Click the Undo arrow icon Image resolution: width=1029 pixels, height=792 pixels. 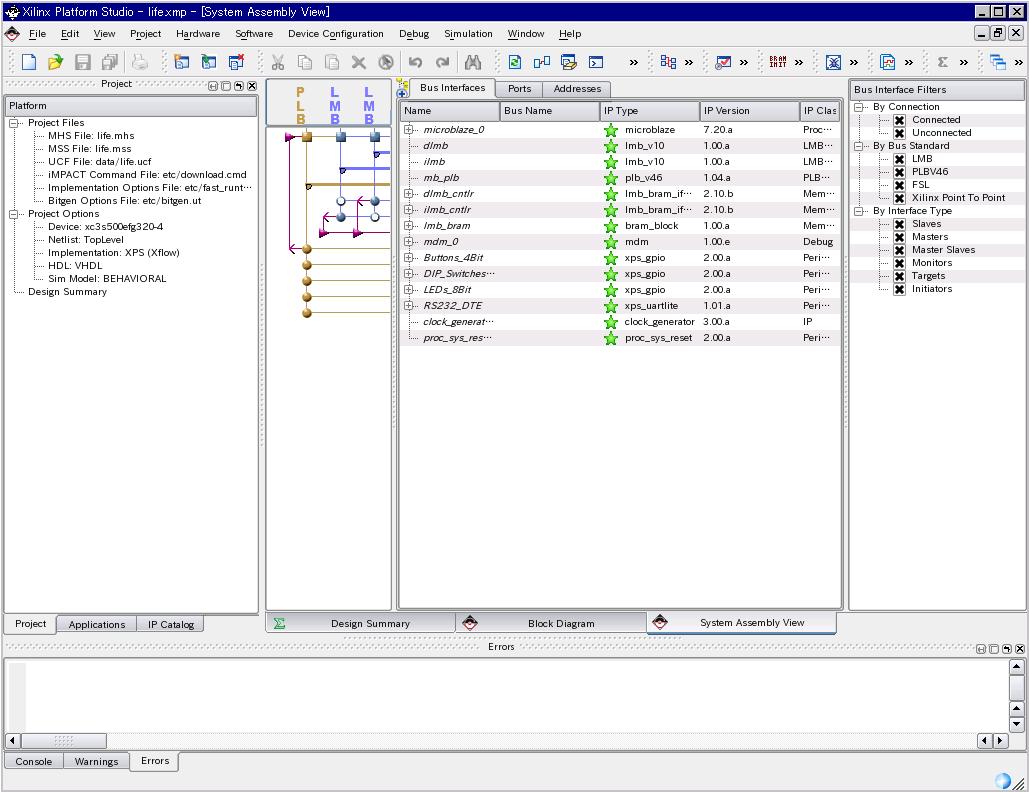[415, 62]
